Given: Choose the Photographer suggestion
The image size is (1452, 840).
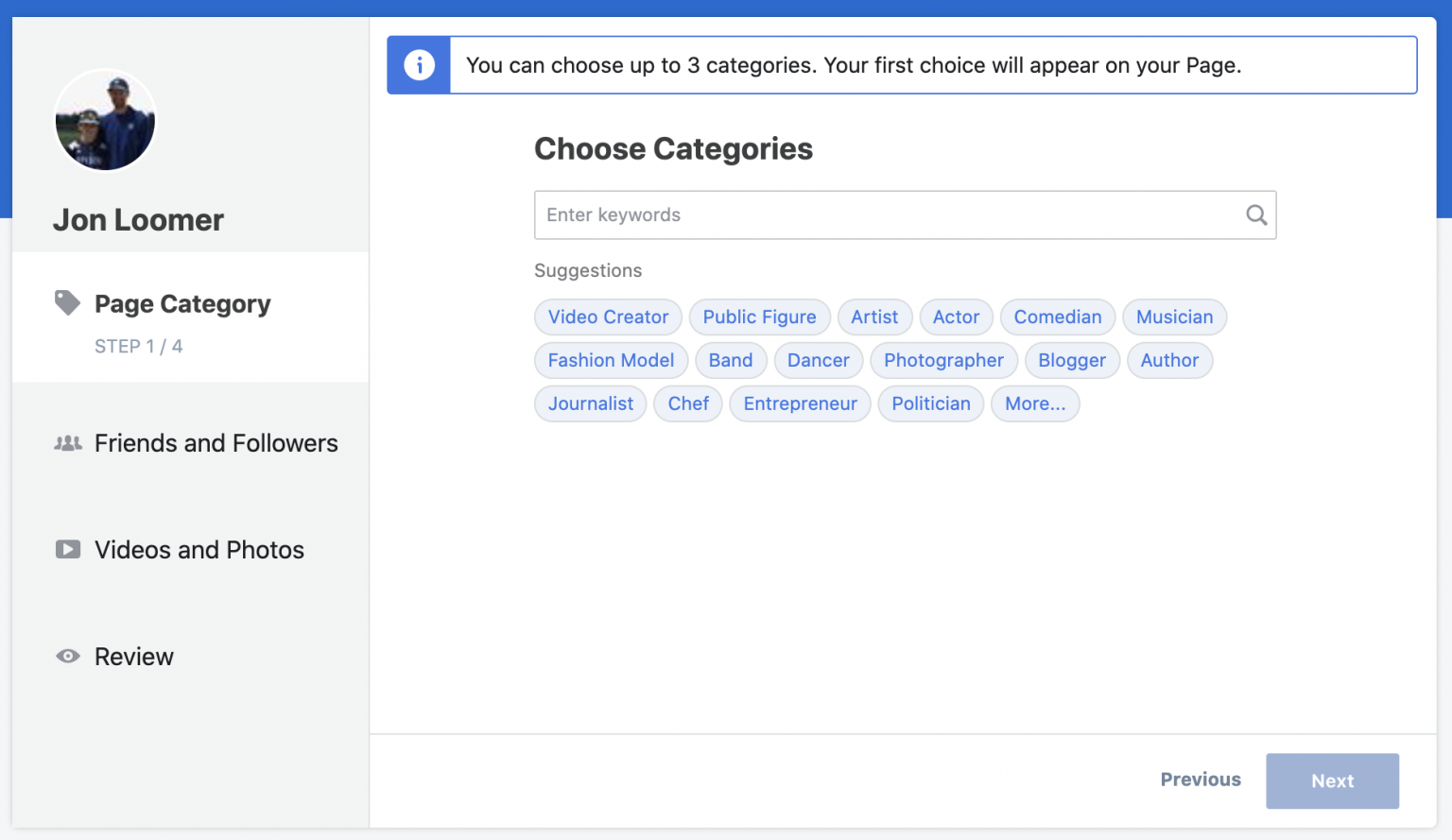Looking at the screenshot, I should [943, 361].
